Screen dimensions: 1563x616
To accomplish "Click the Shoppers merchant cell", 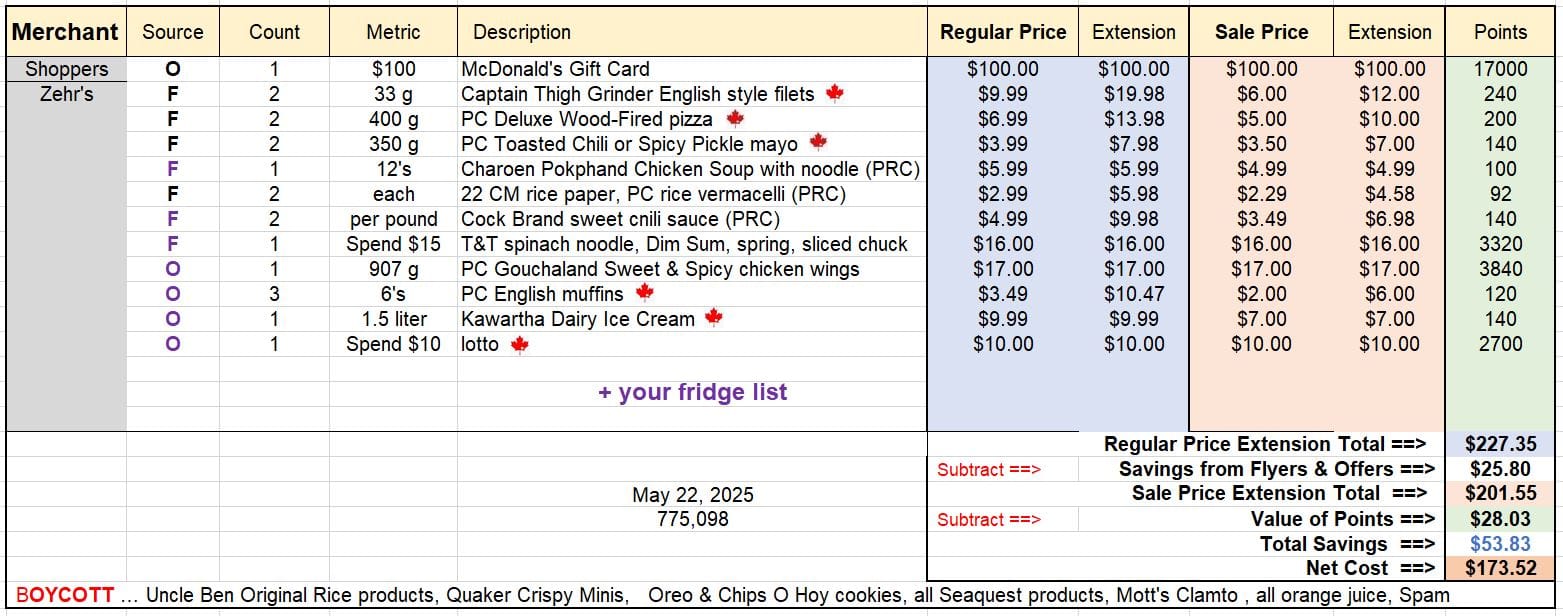I will (x=67, y=69).
